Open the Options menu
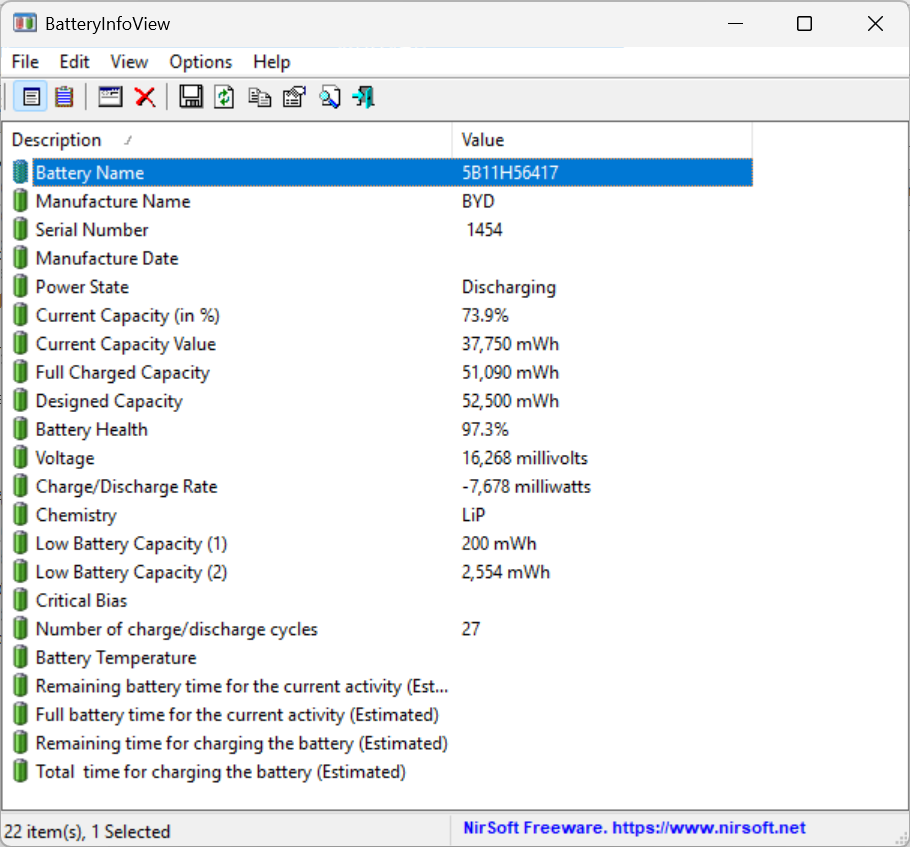The height and width of the screenshot is (847, 910). pos(200,62)
